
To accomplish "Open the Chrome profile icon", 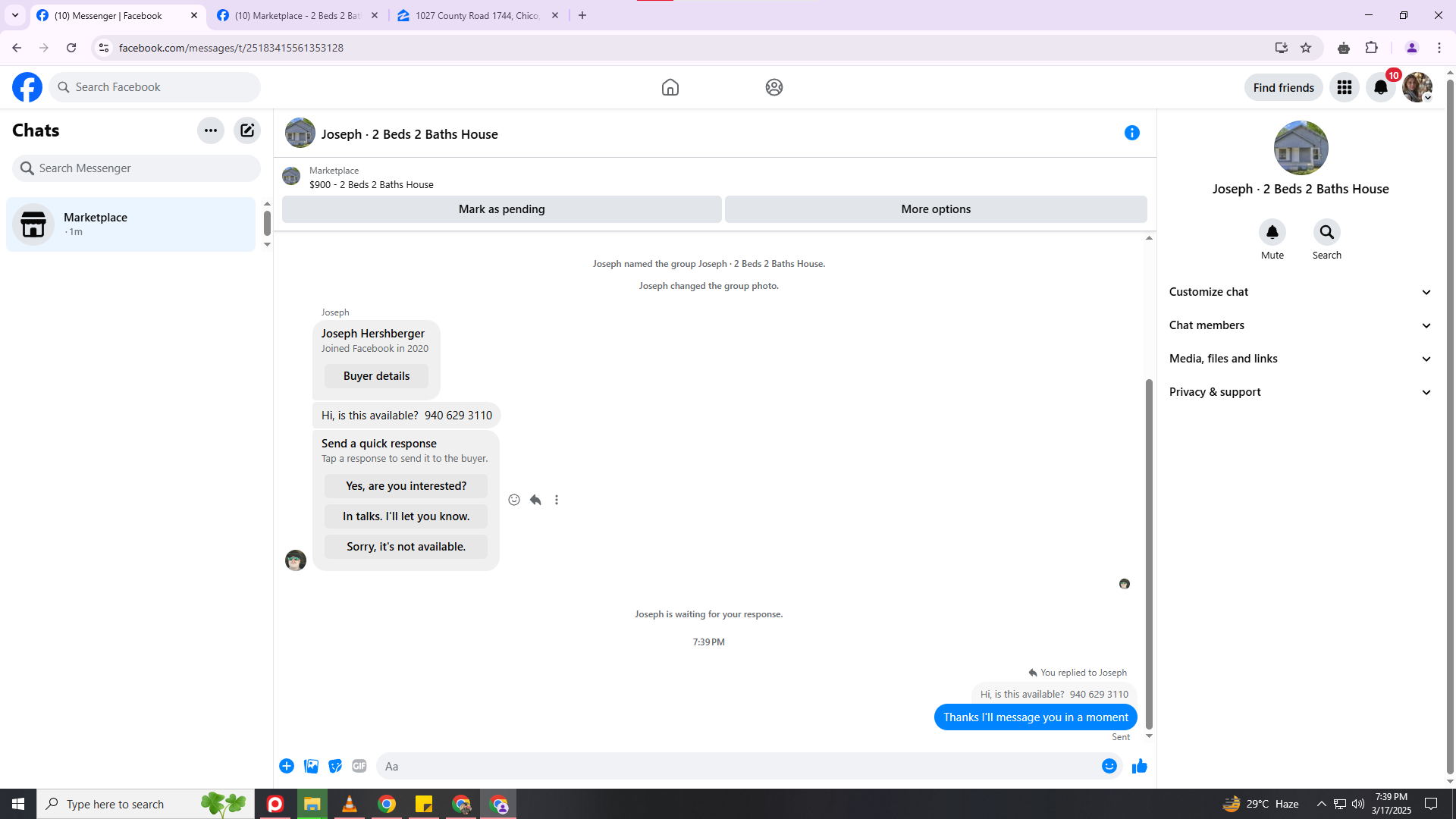I will point(1412,48).
